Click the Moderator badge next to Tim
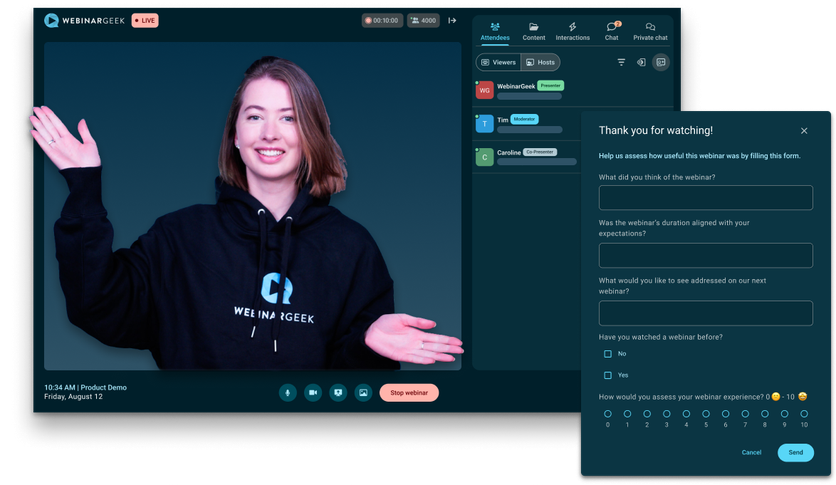 point(524,119)
